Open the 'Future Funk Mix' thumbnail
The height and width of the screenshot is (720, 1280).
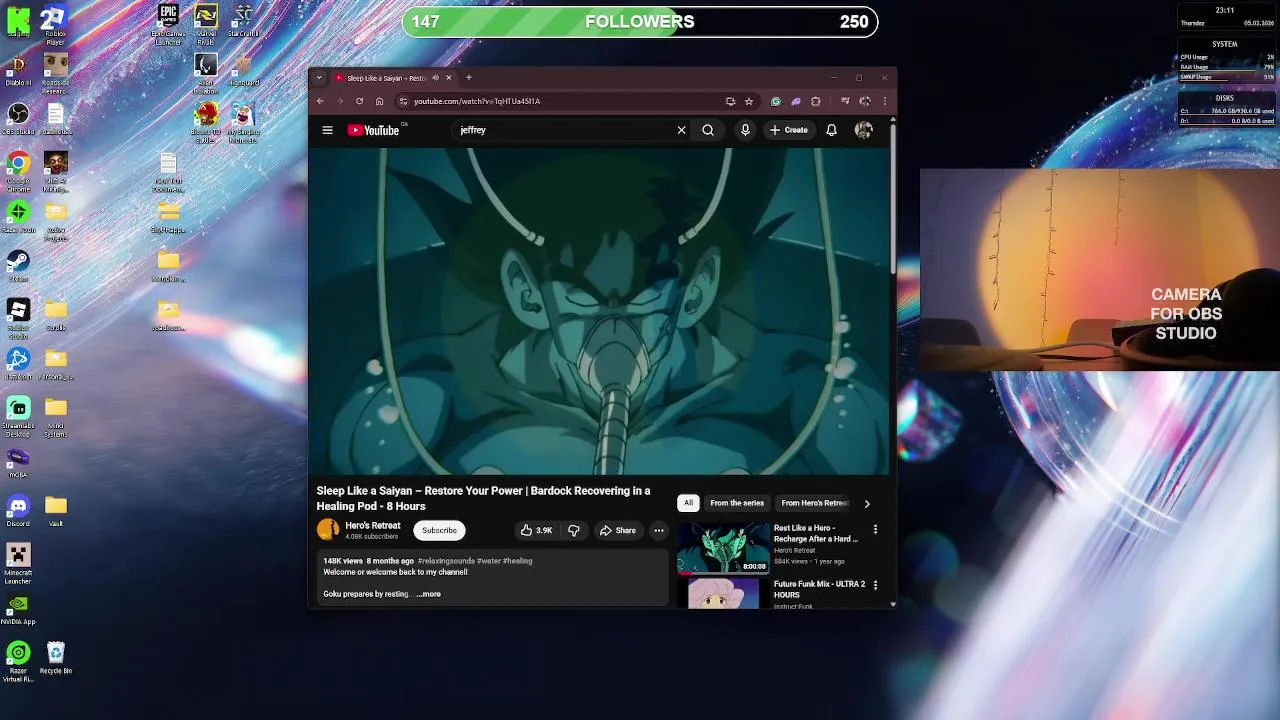(x=723, y=593)
